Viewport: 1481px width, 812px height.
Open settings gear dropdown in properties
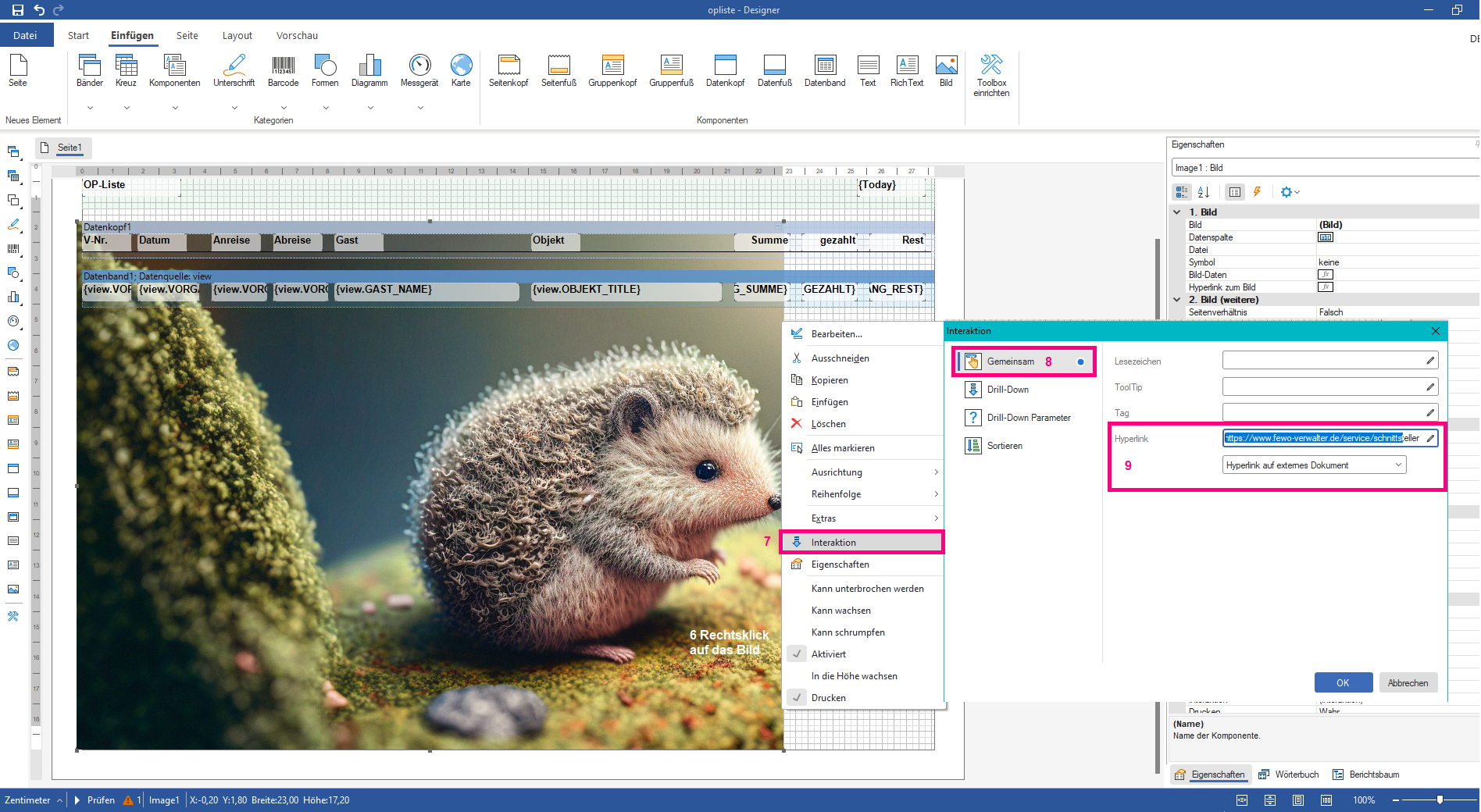1290,192
